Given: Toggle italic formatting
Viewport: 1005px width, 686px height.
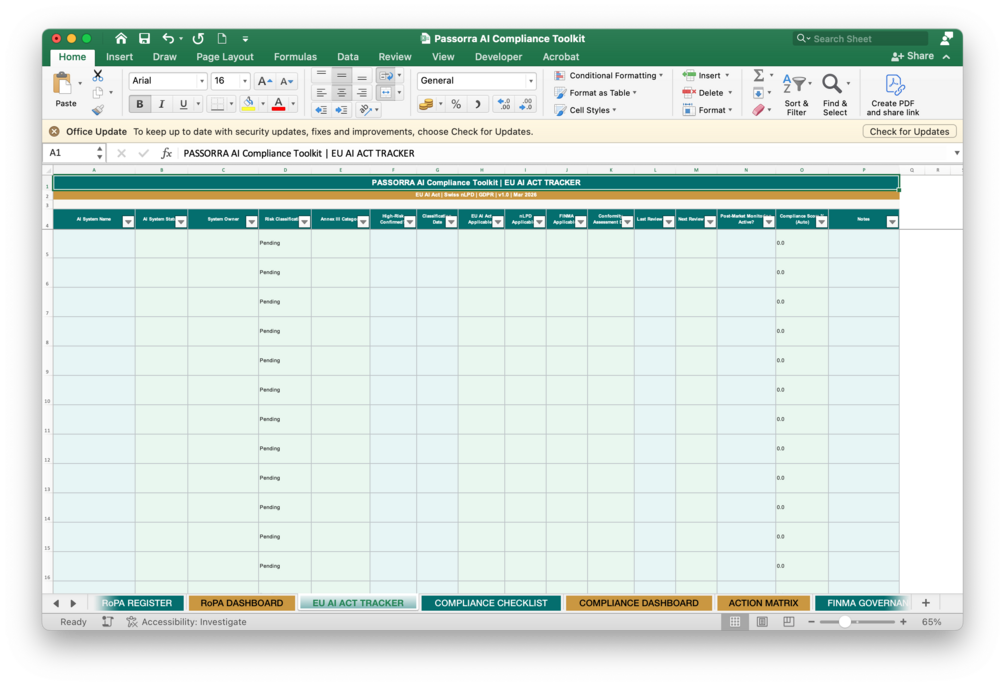Looking at the screenshot, I should pos(162,104).
